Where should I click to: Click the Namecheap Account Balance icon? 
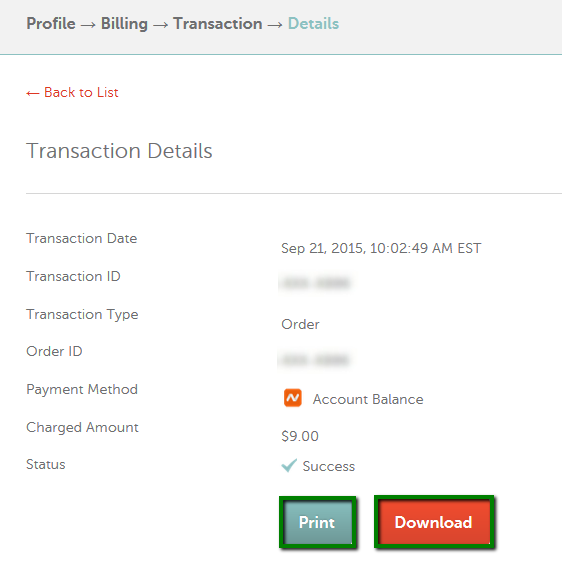click(x=293, y=398)
